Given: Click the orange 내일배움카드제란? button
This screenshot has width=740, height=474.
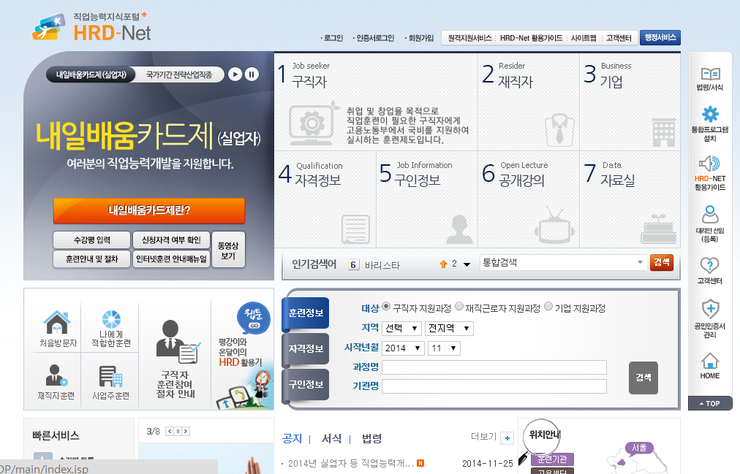Looking at the screenshot, I should pos(148,211).
